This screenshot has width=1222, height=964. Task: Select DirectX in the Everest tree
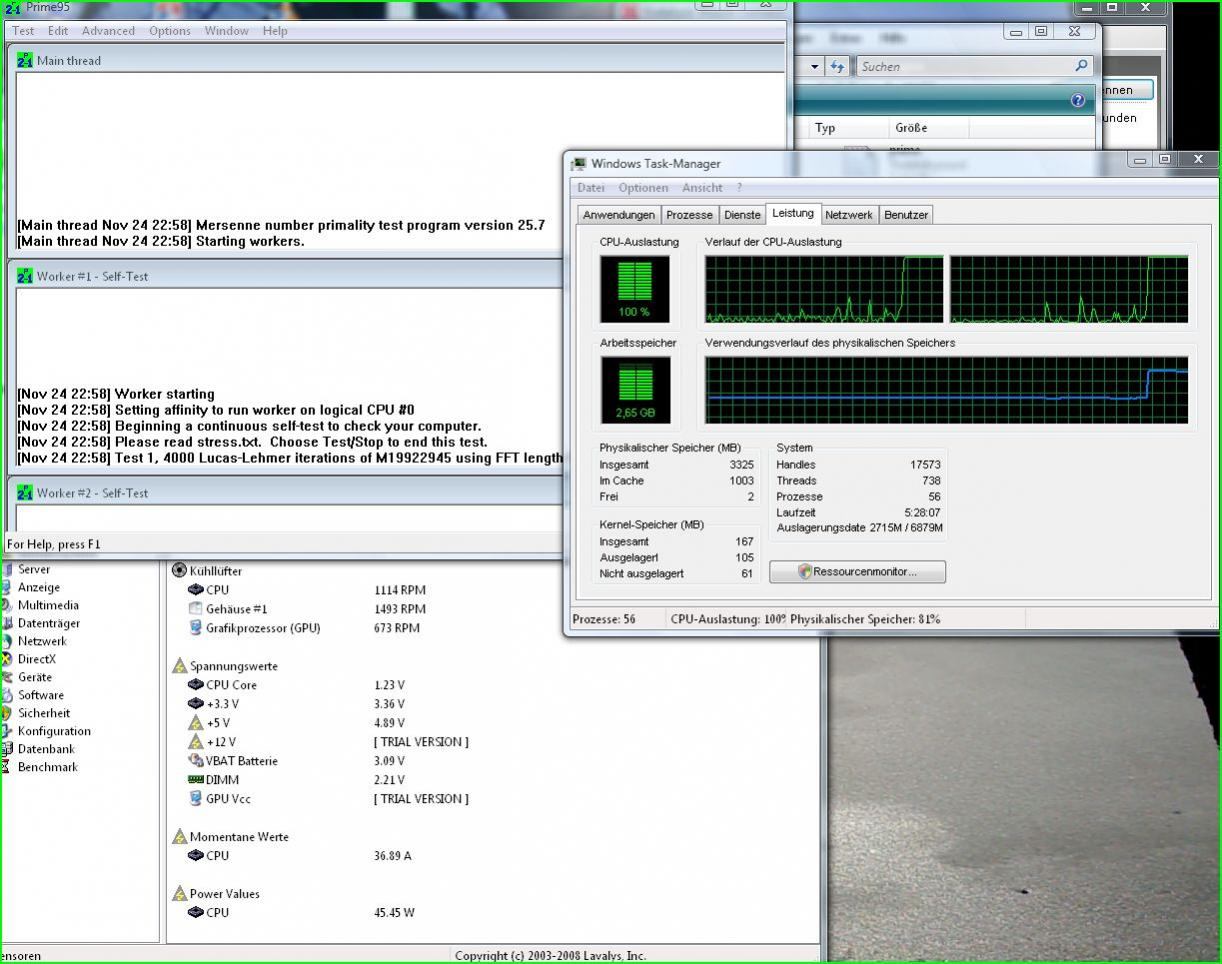coord(37,659)
